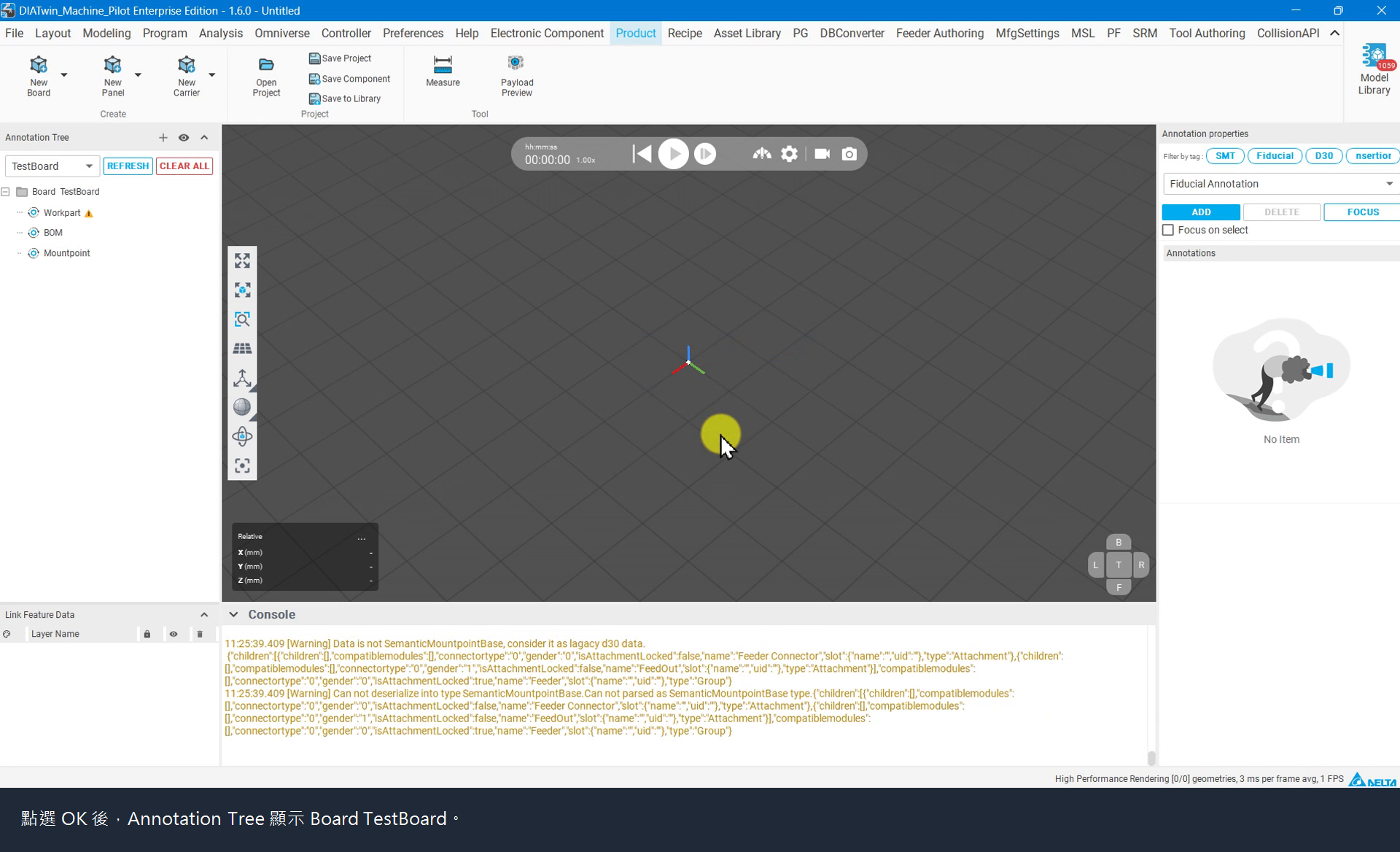The width and height of the screenshot is (1400, 852).
Task: Open the Asset Library tab
Action: point(747,33)
